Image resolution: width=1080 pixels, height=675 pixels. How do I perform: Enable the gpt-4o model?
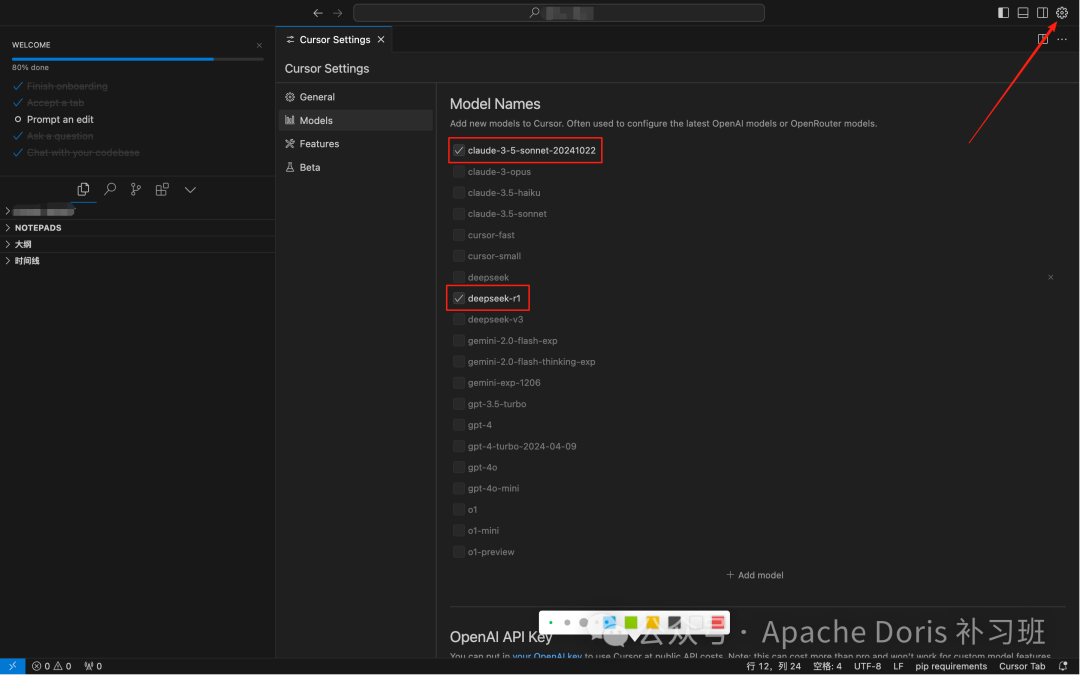pos(459,467)
